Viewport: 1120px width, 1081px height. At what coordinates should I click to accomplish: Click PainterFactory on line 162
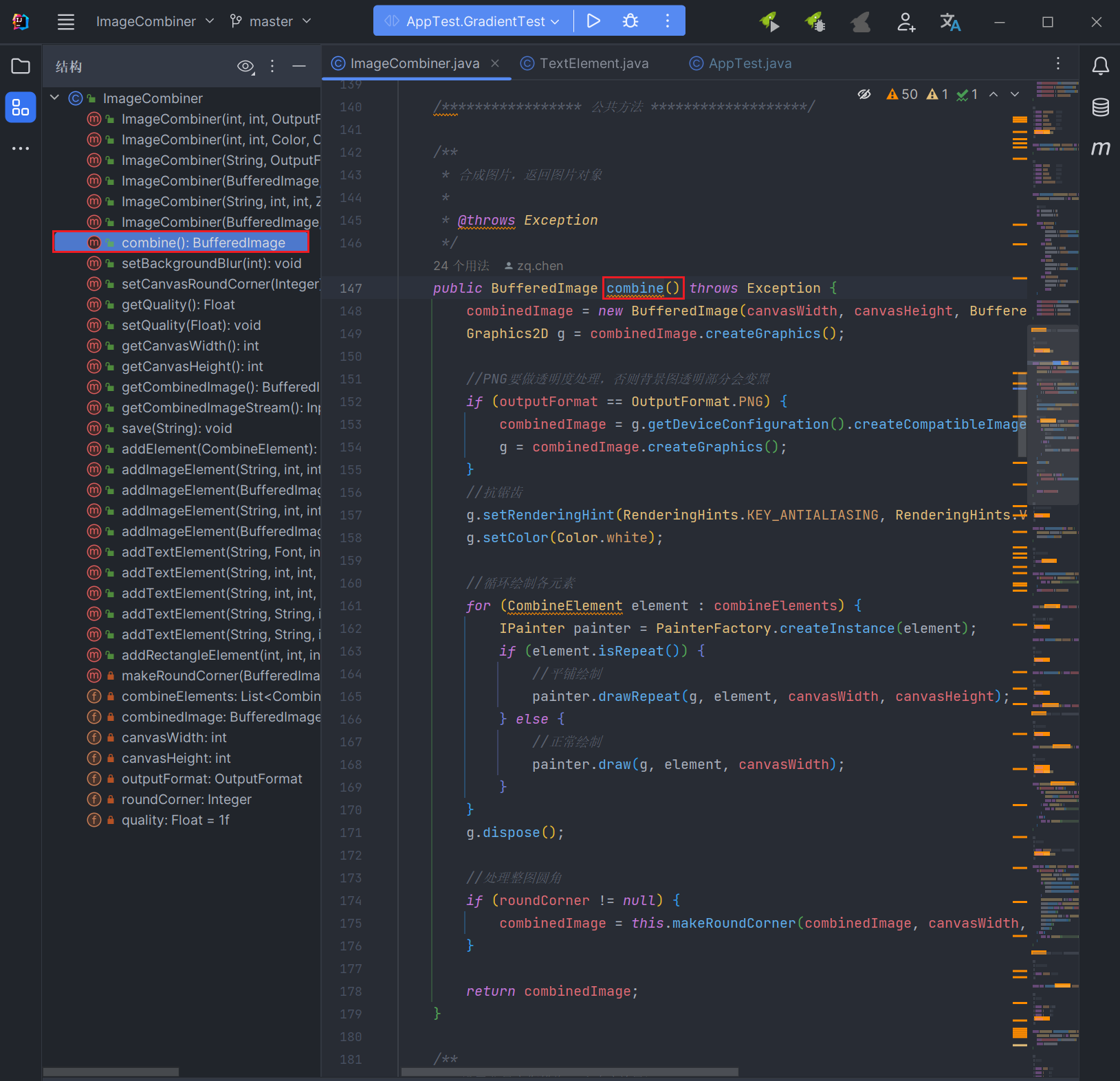coord(713,628)
